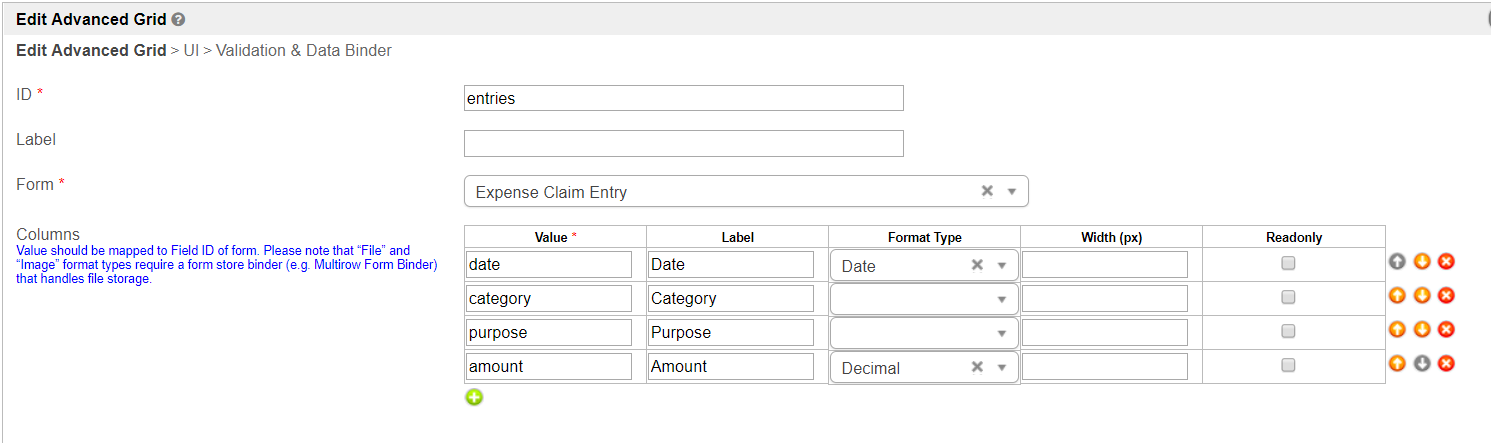Delete the date column row
Screen dimensions: 1491x443
[1446, 262]
